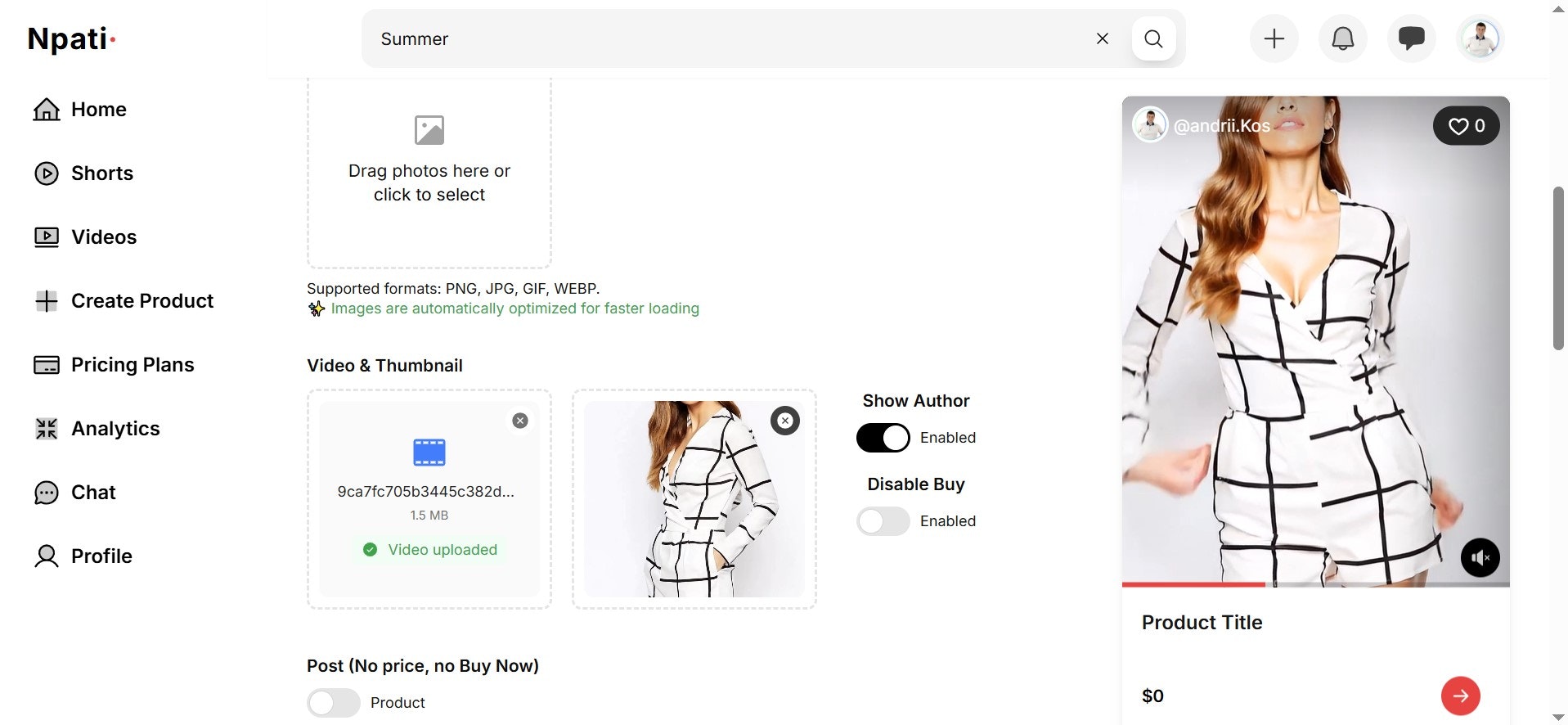Open Pricing Plans from the sidebar
This screenshot has height=725, width=1568.
click(133, 364)
